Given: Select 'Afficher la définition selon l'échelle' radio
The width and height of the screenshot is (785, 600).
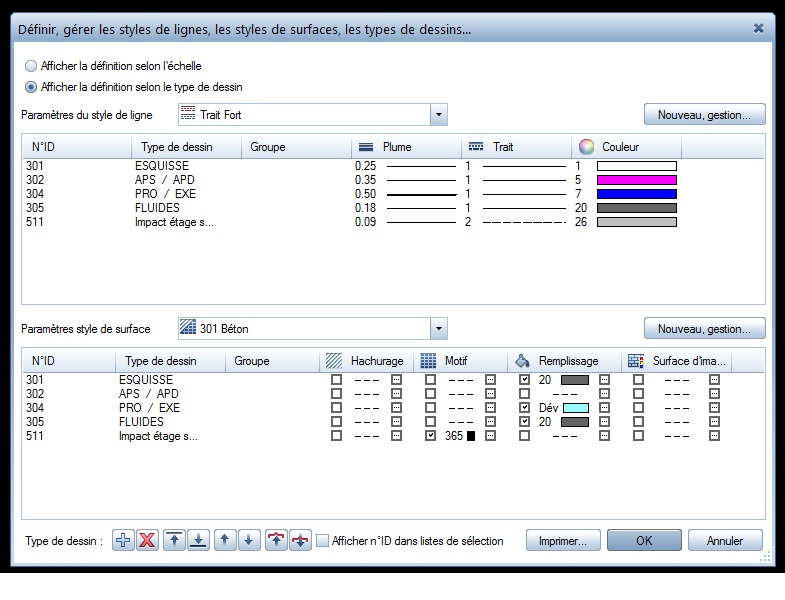Looking at the screenshot, I should [31, 66].
